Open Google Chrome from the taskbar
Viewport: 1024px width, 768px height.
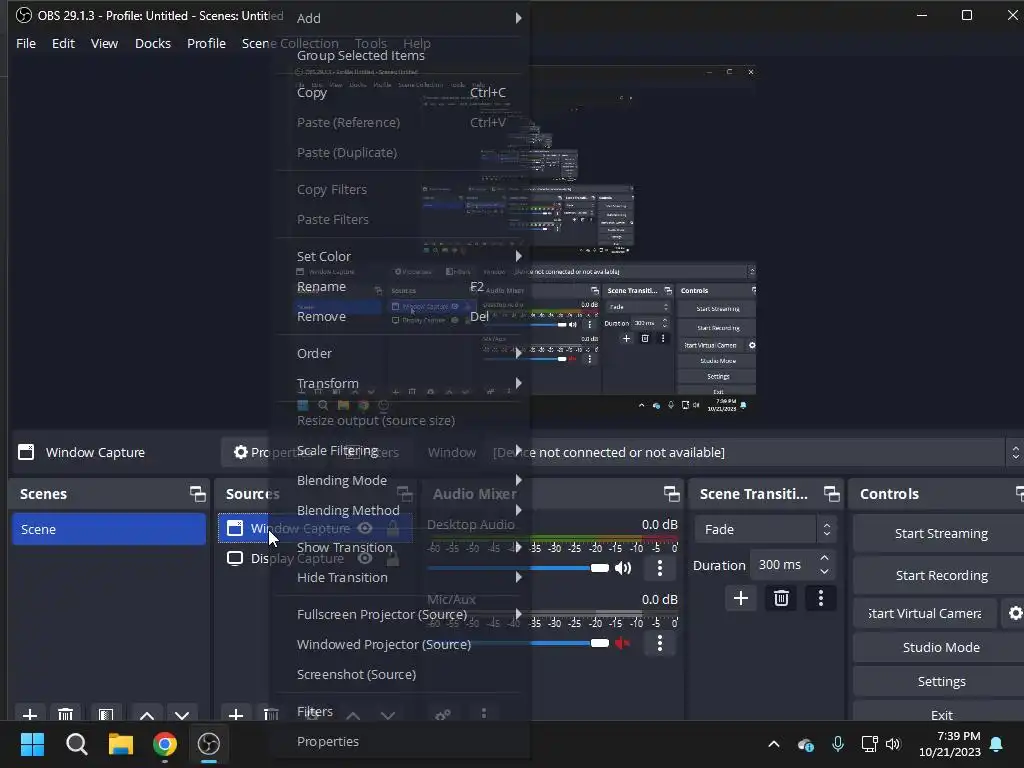coord(165,744)
